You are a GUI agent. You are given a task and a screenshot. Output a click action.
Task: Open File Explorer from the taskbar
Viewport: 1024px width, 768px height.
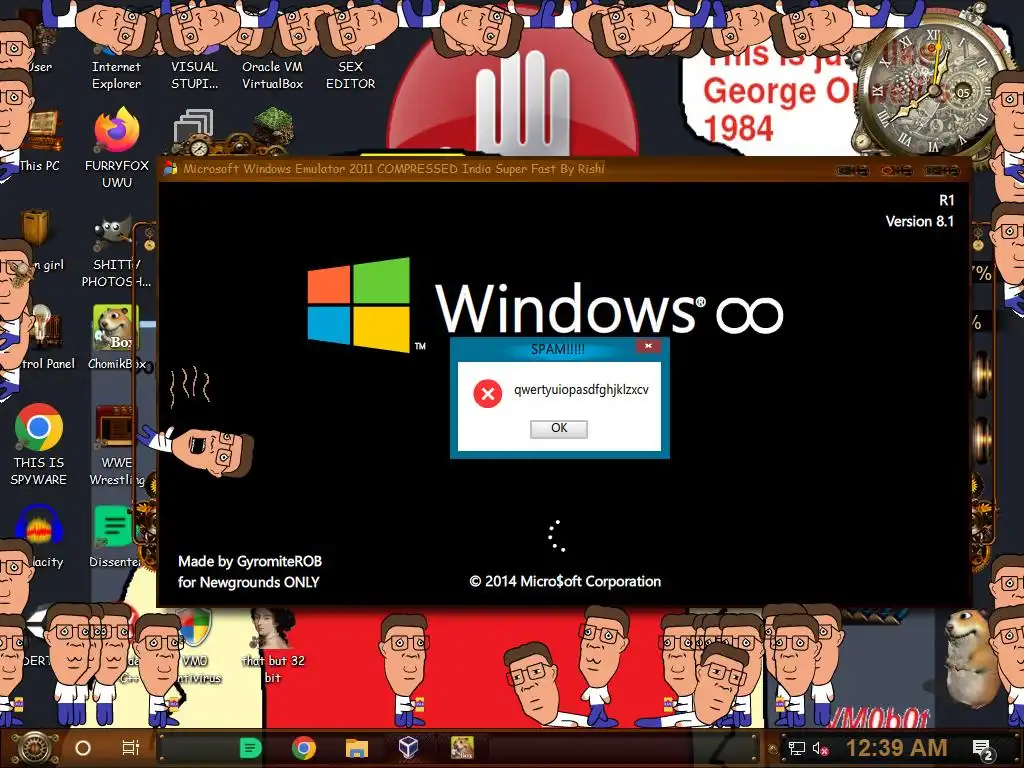pos(357,748)
